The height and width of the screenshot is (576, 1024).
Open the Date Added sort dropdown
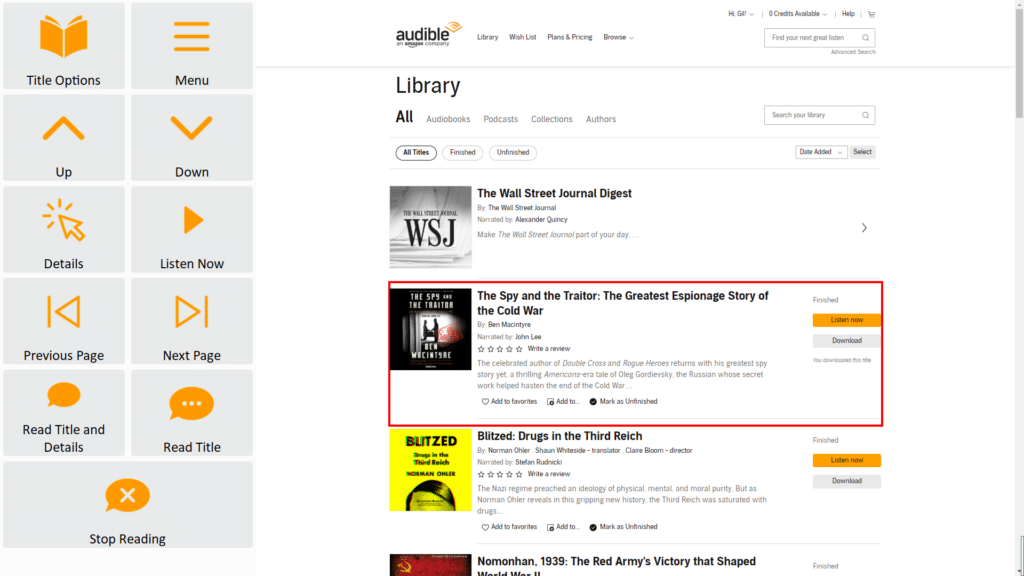[821, 152]
